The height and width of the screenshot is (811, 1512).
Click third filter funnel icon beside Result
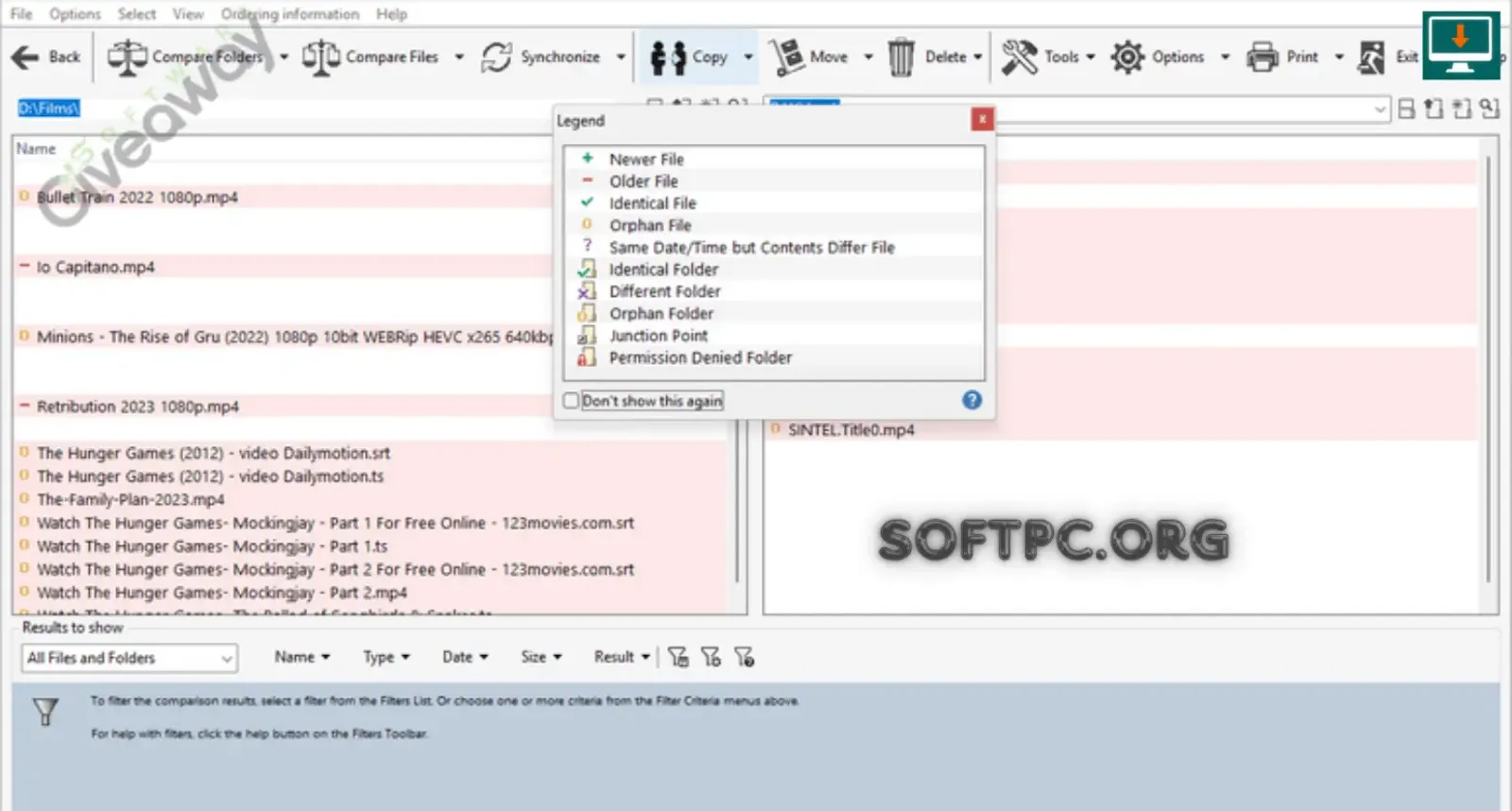(744, 657)
